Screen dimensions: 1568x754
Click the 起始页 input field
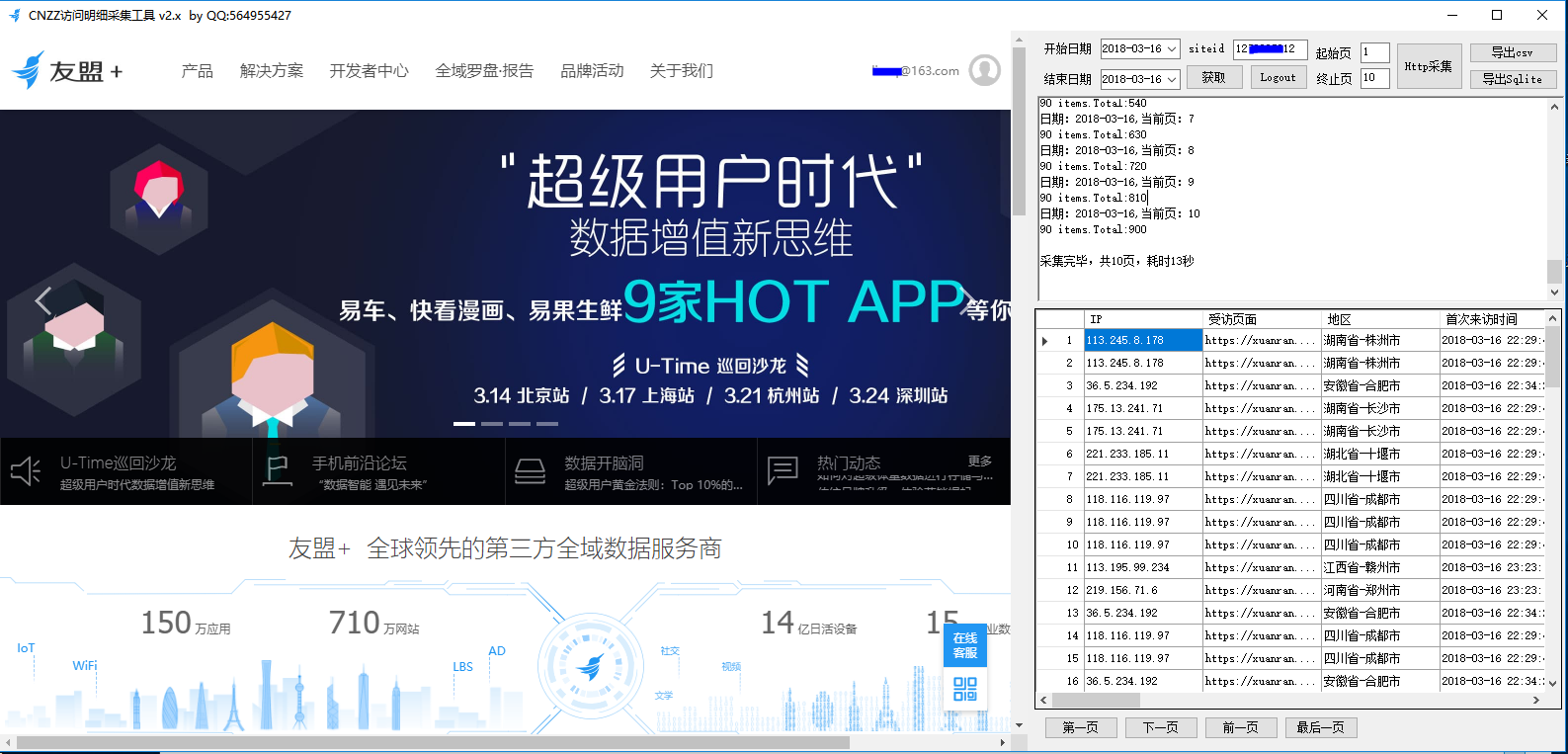[1374, 51]
